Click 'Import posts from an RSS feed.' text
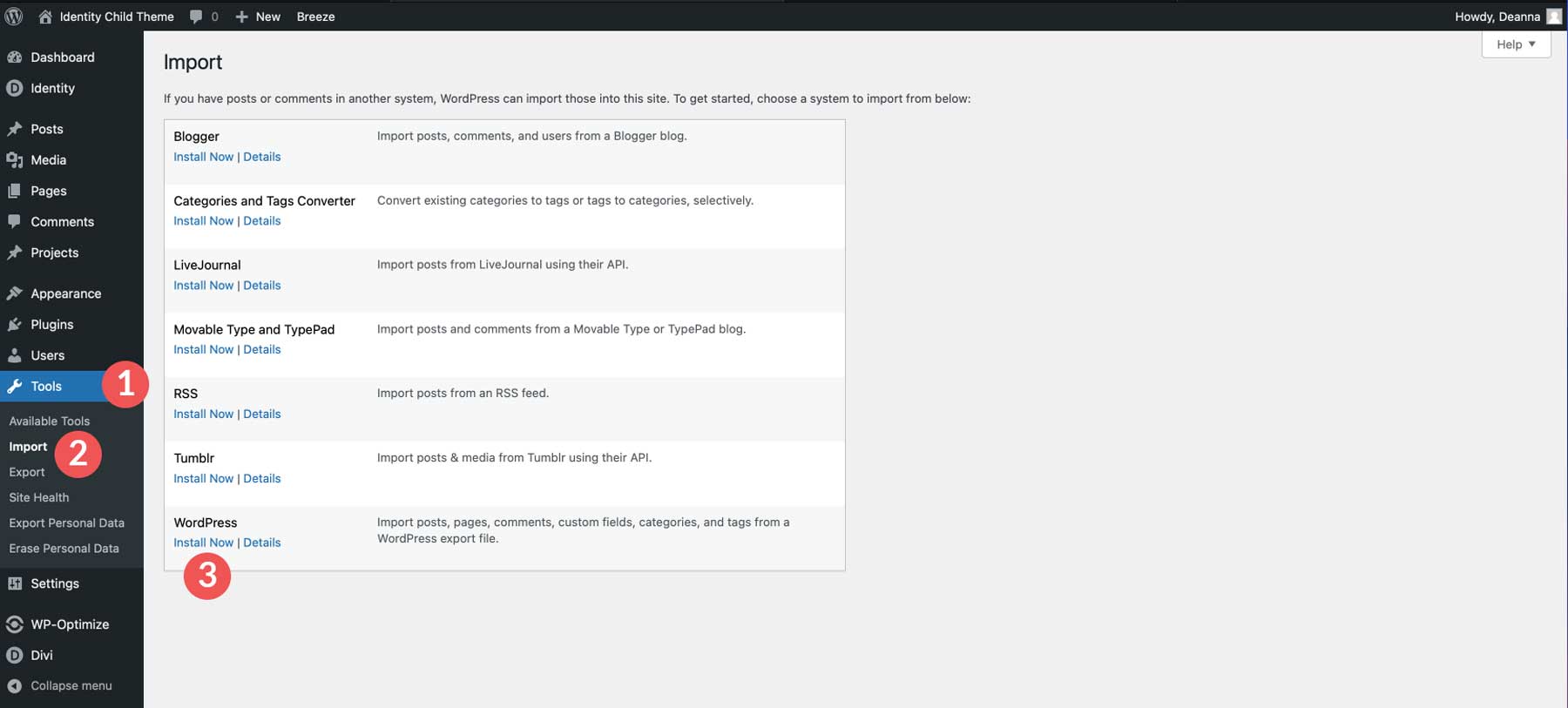 (463, 393)
